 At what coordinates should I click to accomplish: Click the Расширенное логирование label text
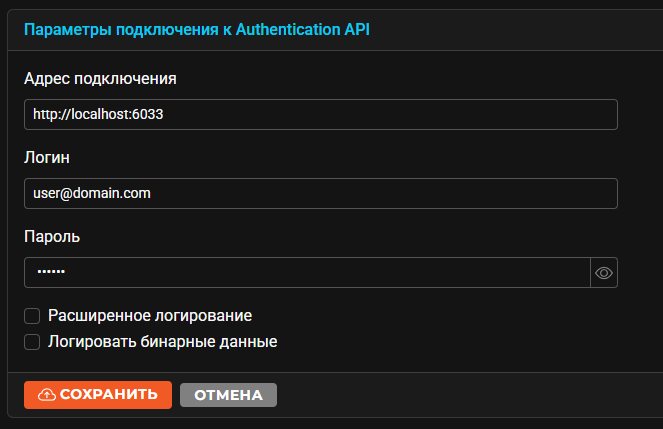tap(150, 316)
